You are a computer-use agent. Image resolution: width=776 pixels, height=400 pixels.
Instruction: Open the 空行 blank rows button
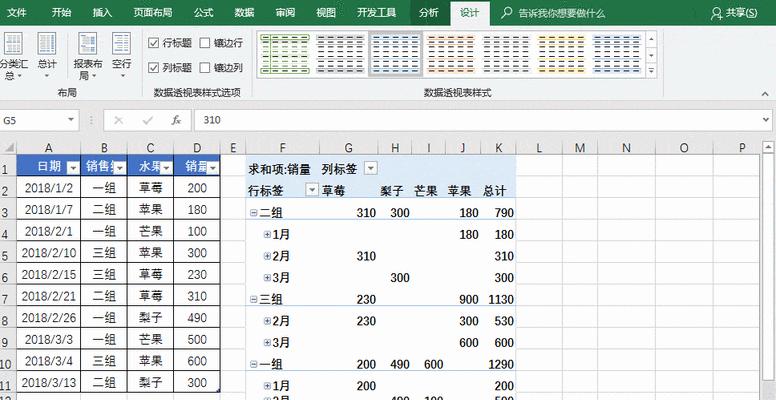coord(121,56)
